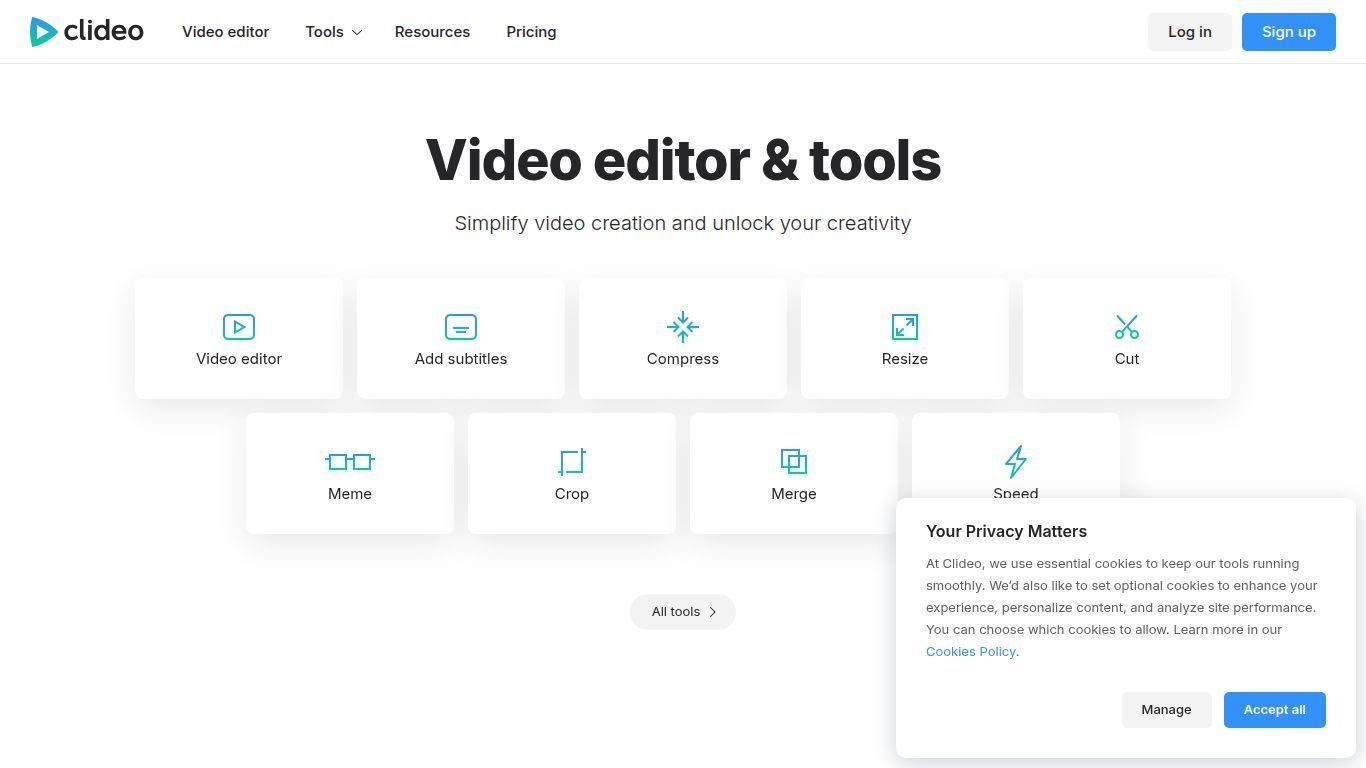Choose the Compress arrows icon
The image size is (1366, 768).
coord(683,327)
